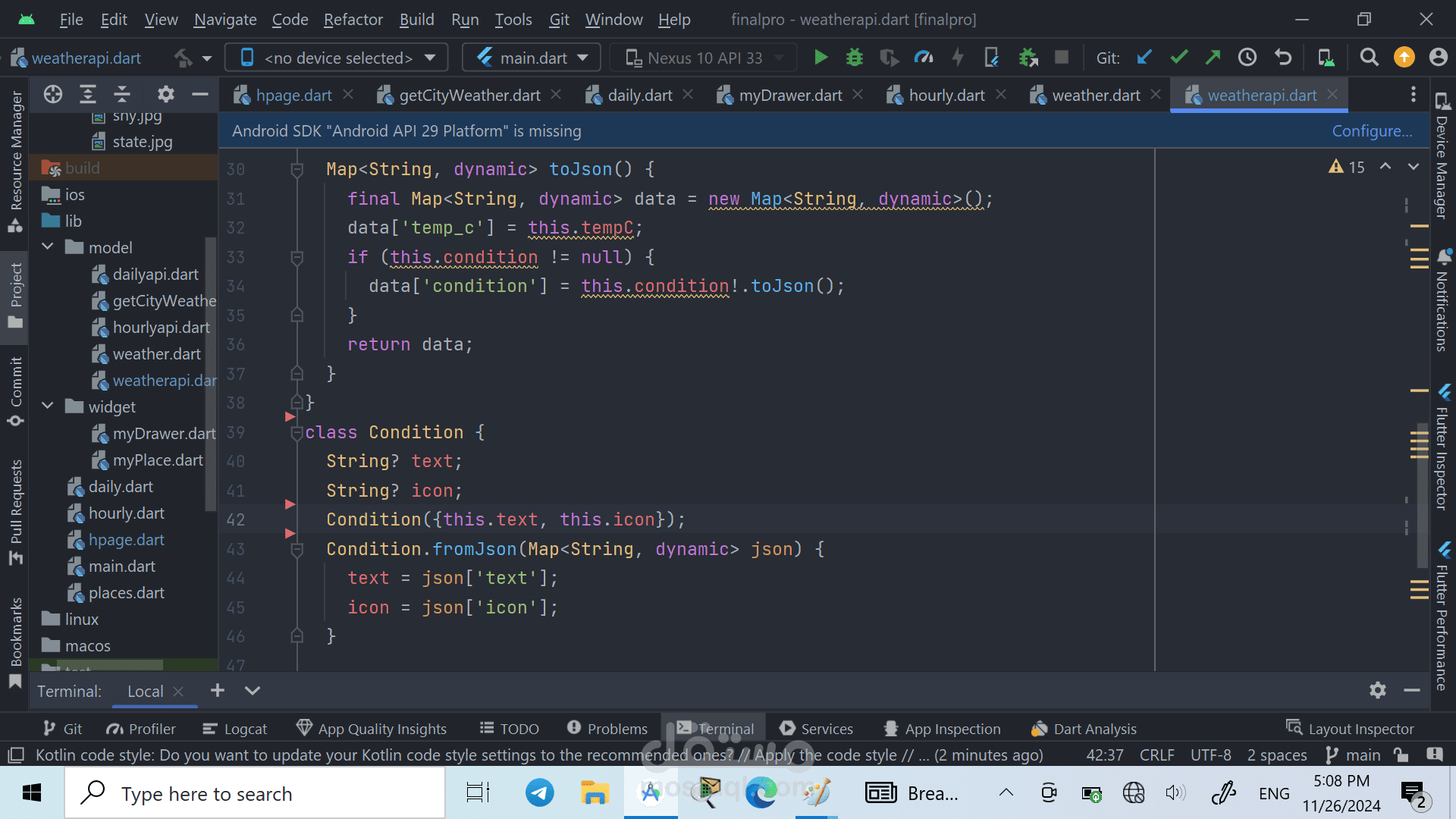Click the Configure... link for missing SDK
1456x819 pixels.
(1372, 131)
